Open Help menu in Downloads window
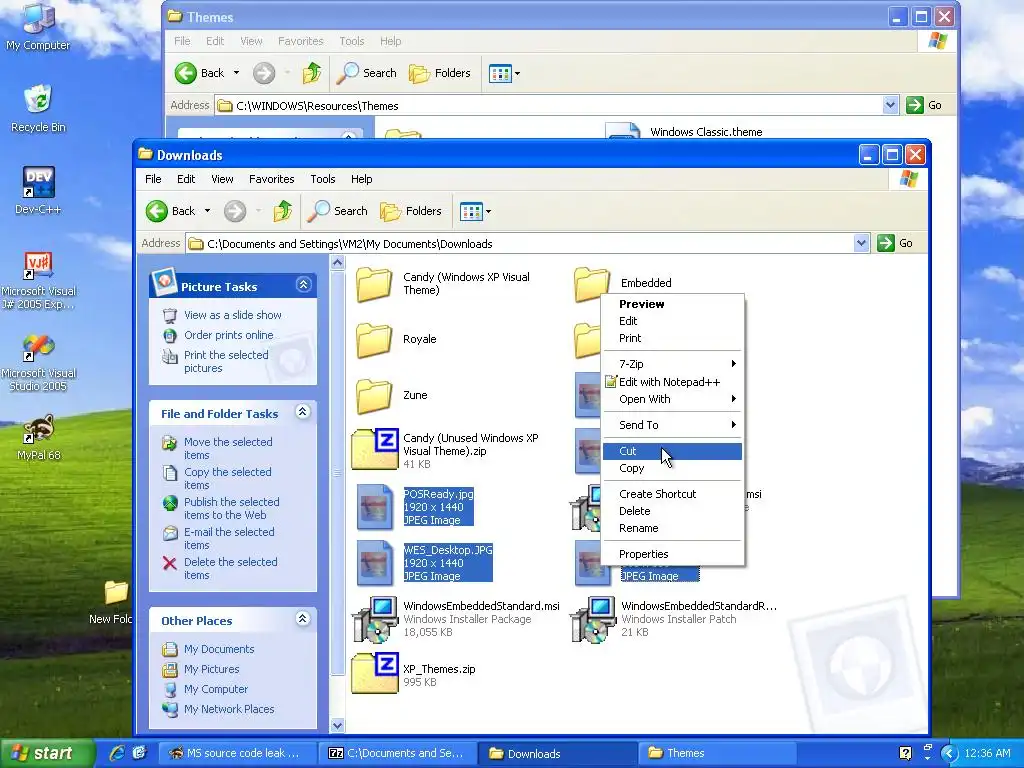 click(x=361, y=179)
